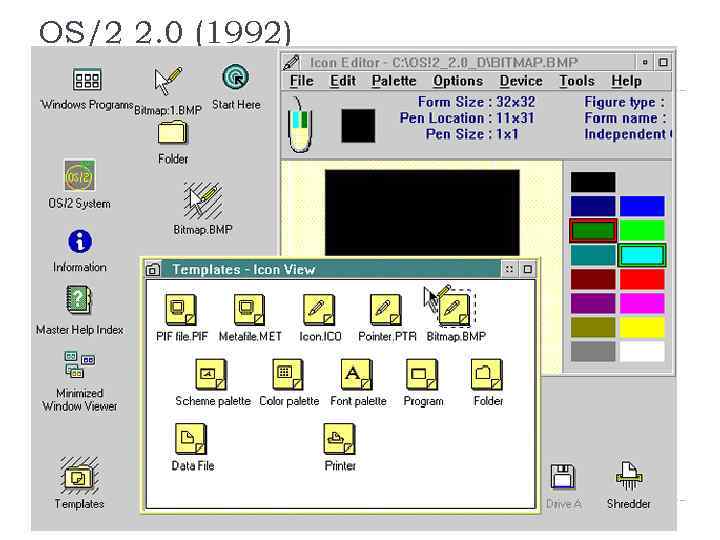Select the Font palette template
This screenshot has width=720, height=540.
tap(356, 374)
